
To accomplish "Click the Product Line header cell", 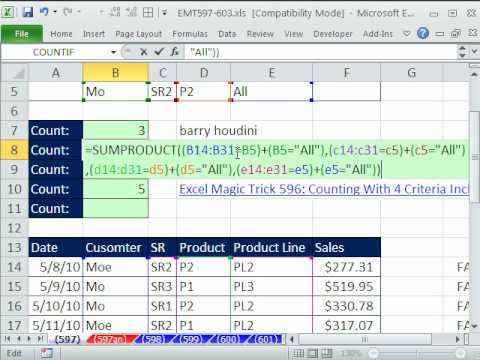I will 271,247.
